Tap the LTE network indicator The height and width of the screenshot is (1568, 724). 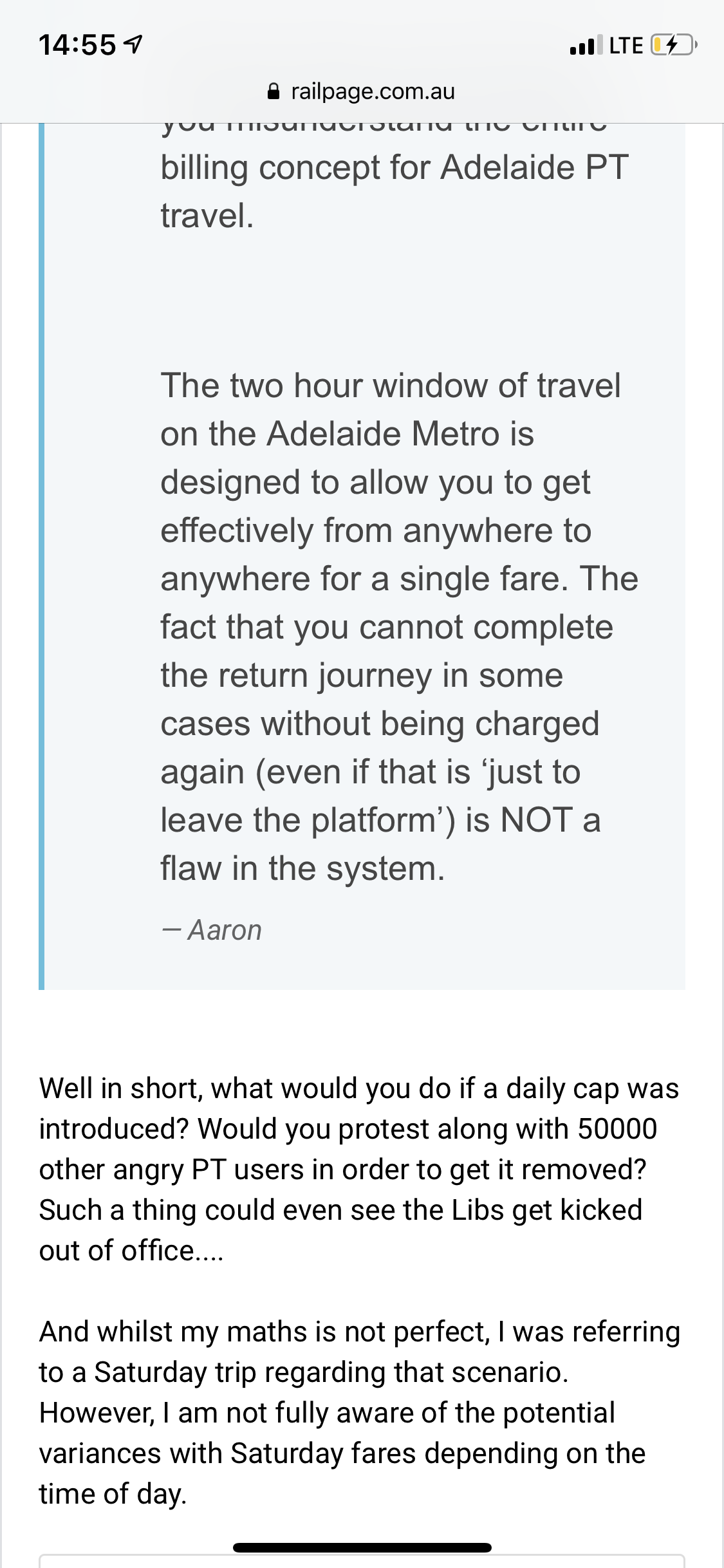626,46
